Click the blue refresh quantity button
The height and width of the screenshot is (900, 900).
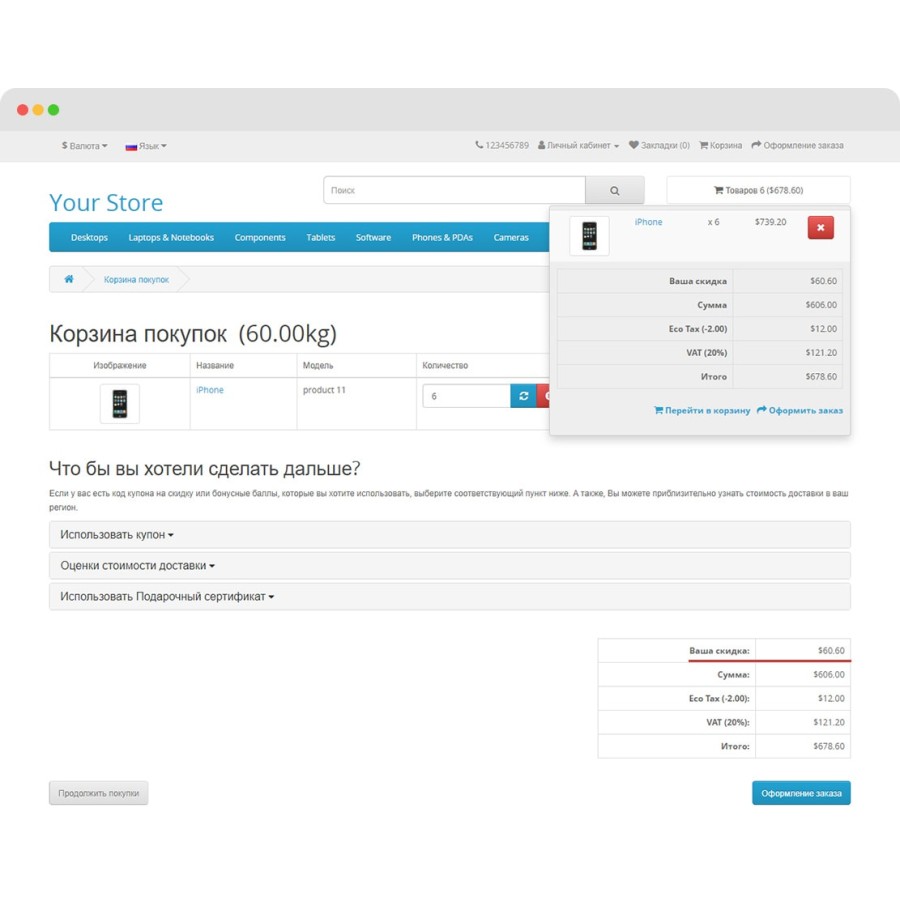[523, 396]
